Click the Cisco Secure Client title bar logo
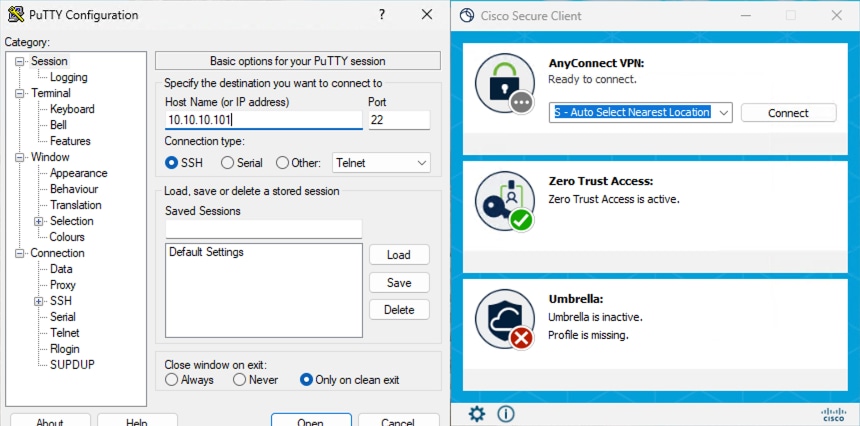 click(x=467, y=15)
